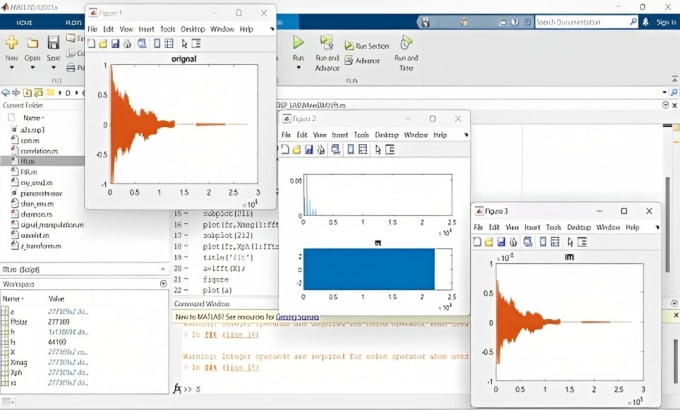Click the green Run button icon
This screenshot has height=410, width=680.
[298, 43]
